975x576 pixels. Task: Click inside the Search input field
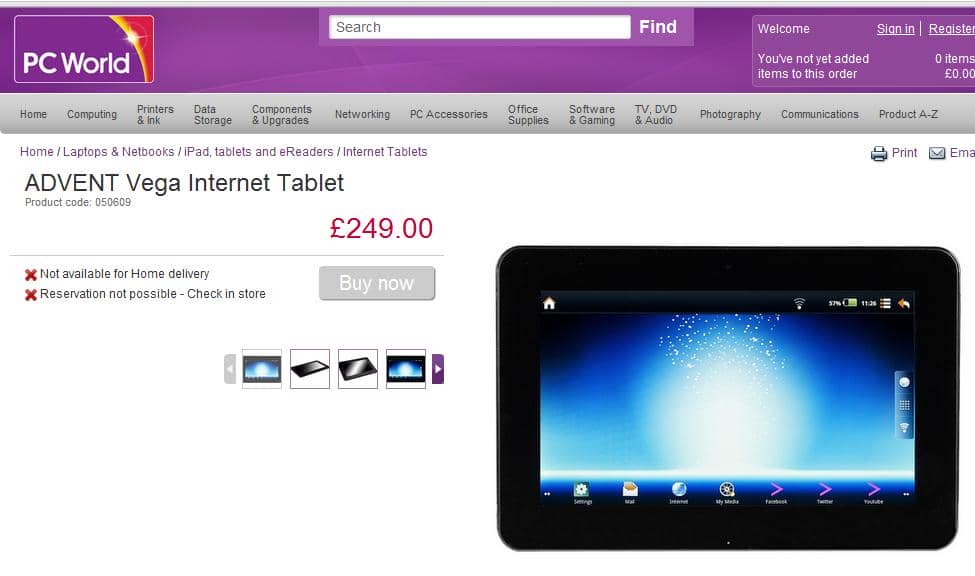pyautogui.click(x=479, y=27)
